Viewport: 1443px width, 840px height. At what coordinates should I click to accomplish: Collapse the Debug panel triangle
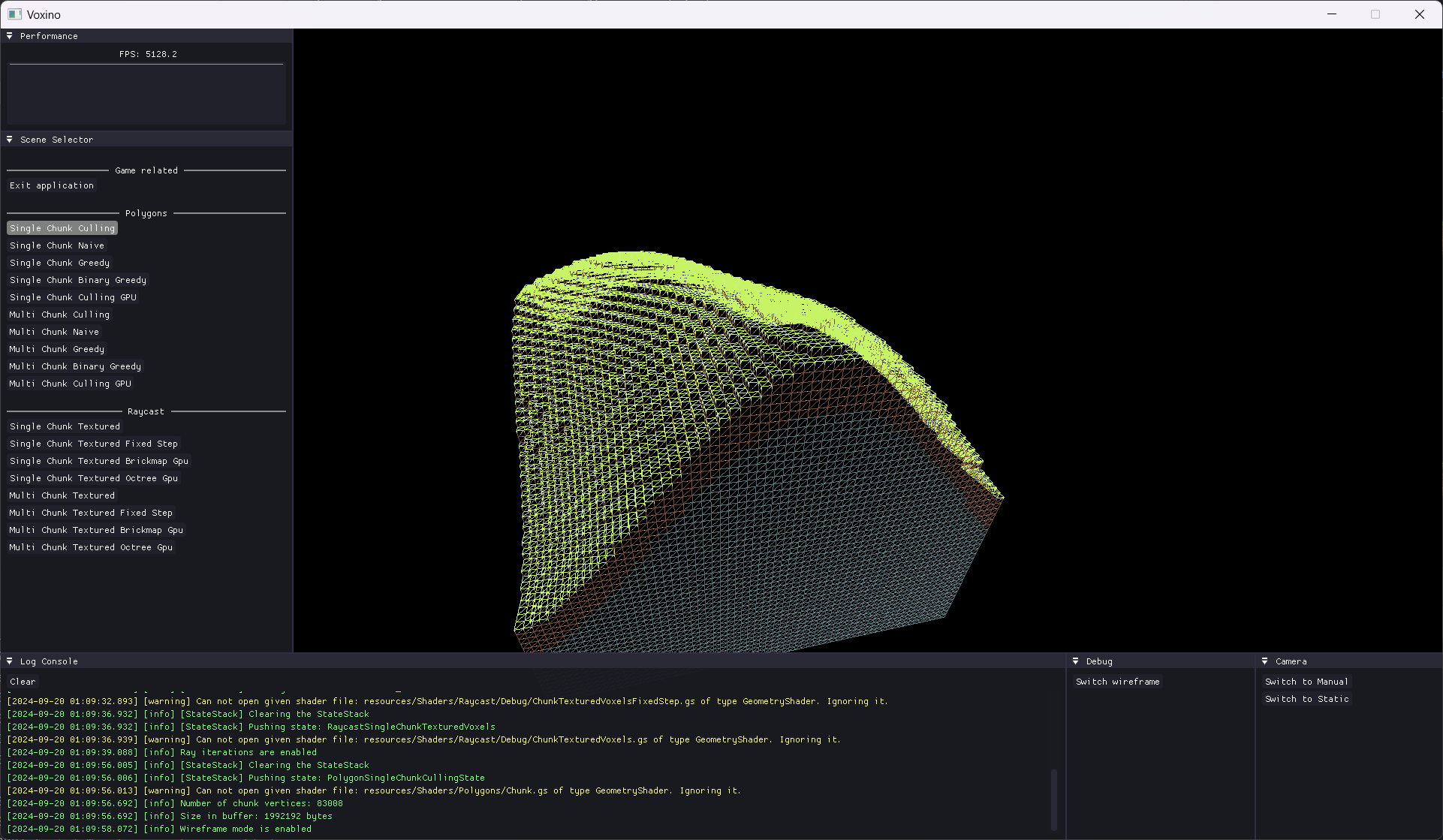point(1076,661)
